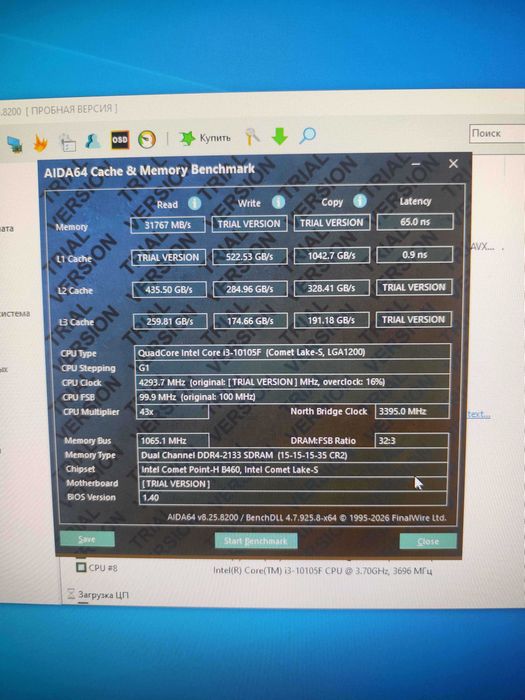
Task: Click Memory Type DDR4-2133 field
Action: (x=293, y=455)
